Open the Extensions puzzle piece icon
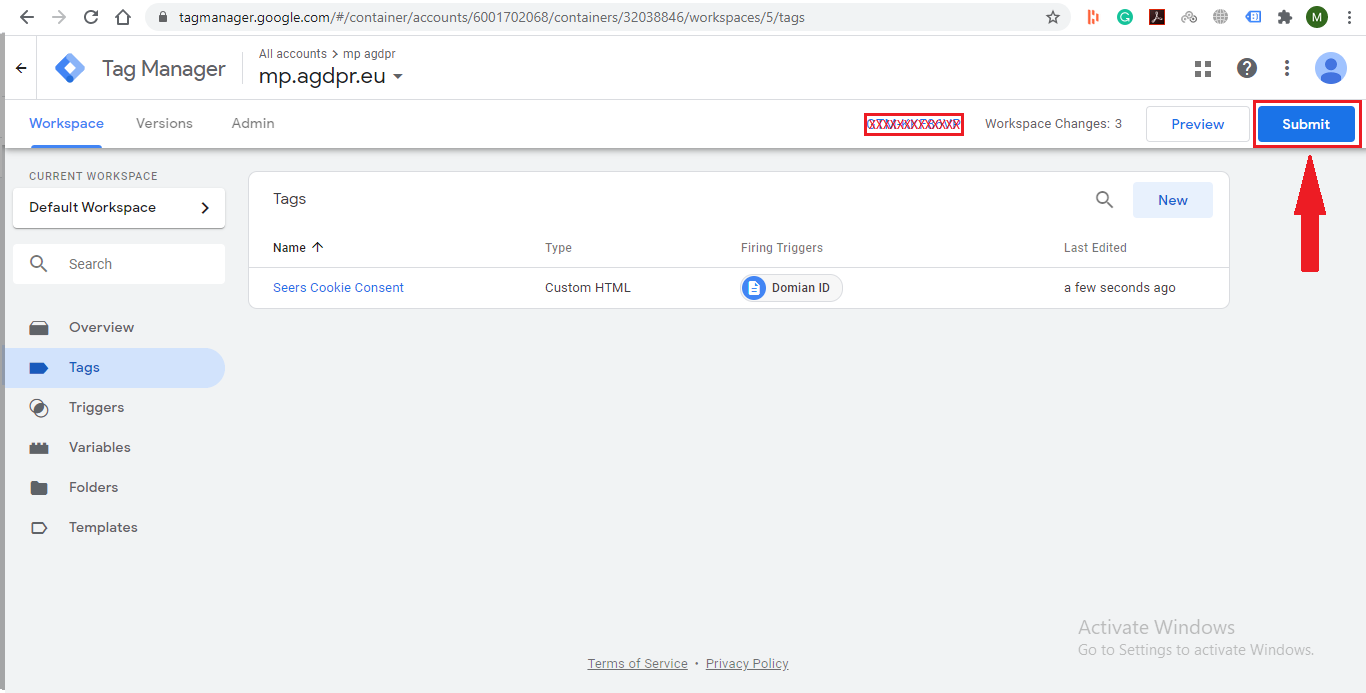This screenshot has height=693, width=1366. 1285,17
